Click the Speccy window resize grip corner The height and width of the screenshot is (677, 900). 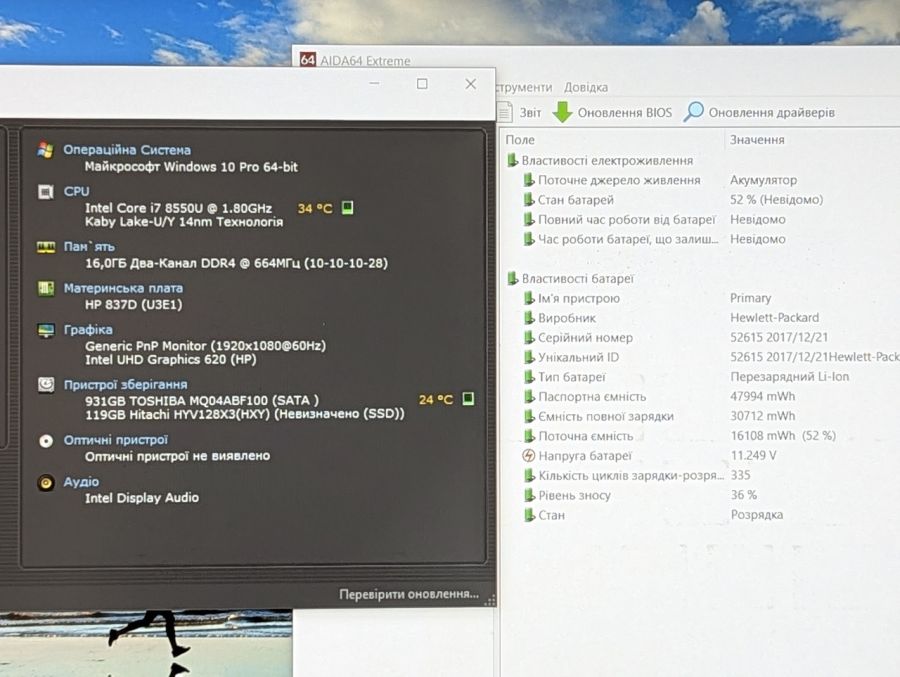click(x=490, y=601)
